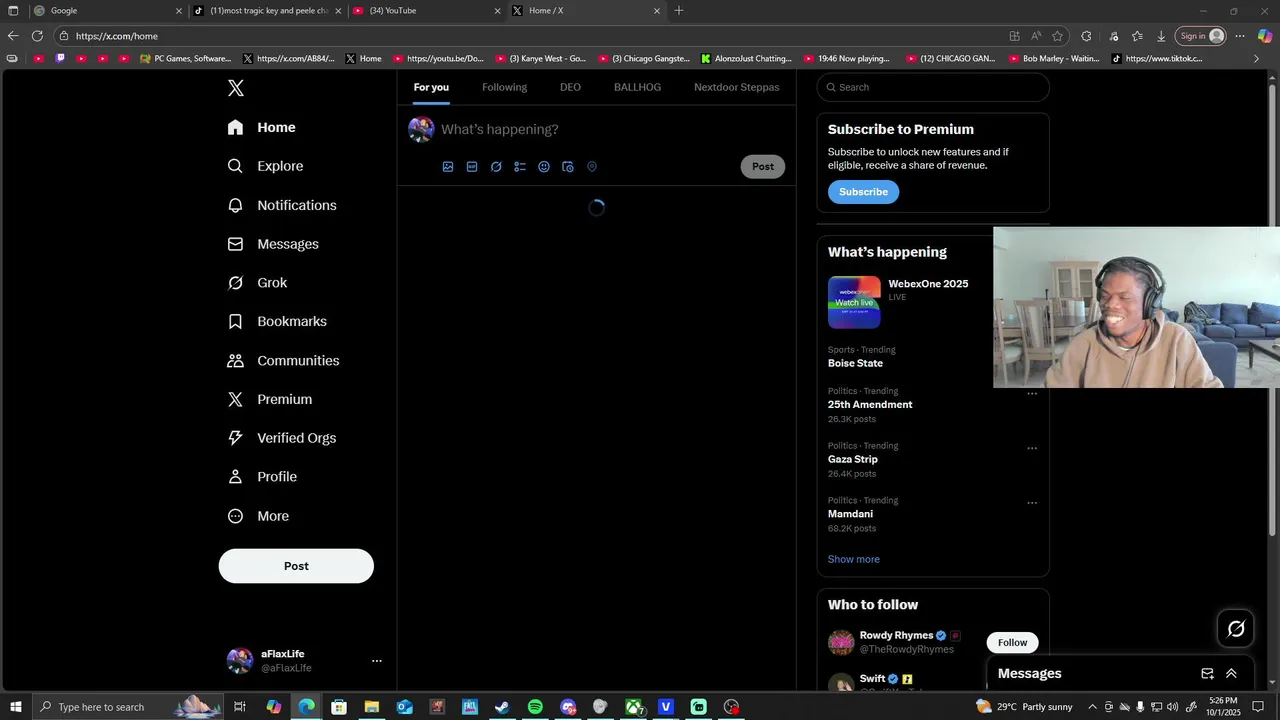Switch to the DEO tab
The height and width of the screenshot is (720, 1280).
point(570,87)
